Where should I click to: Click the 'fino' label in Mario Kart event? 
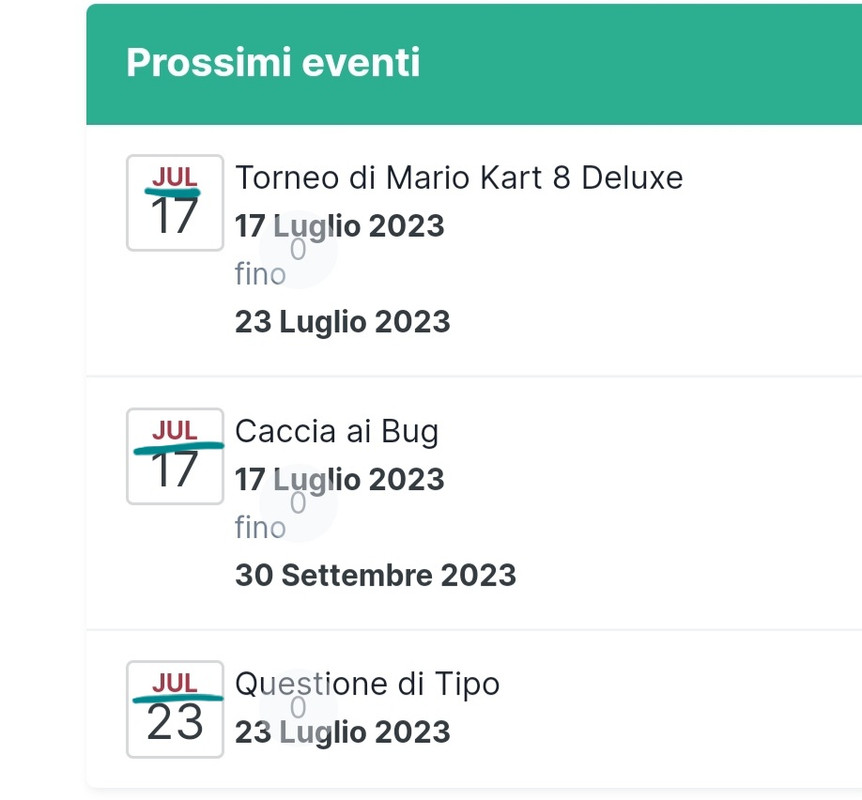(x=260, y=274)
